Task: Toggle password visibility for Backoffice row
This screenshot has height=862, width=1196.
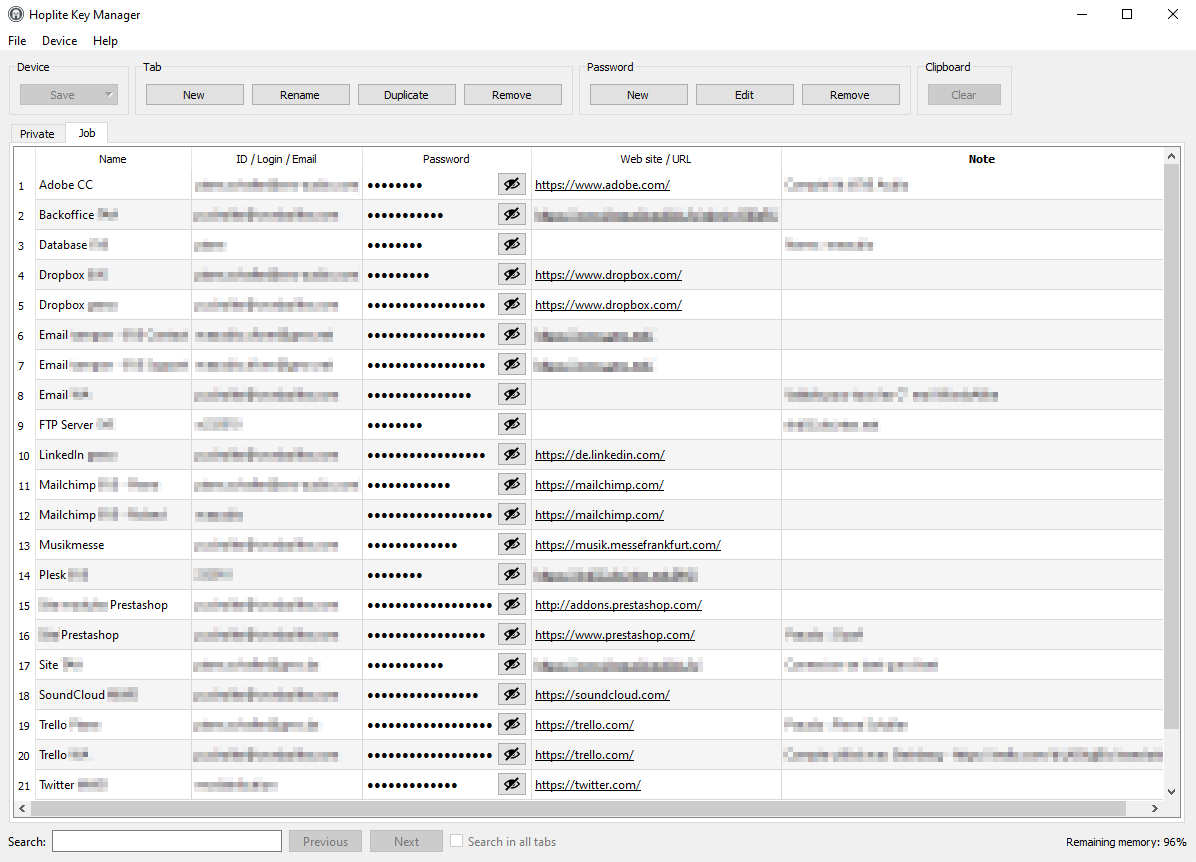Action: coord(512,214)
